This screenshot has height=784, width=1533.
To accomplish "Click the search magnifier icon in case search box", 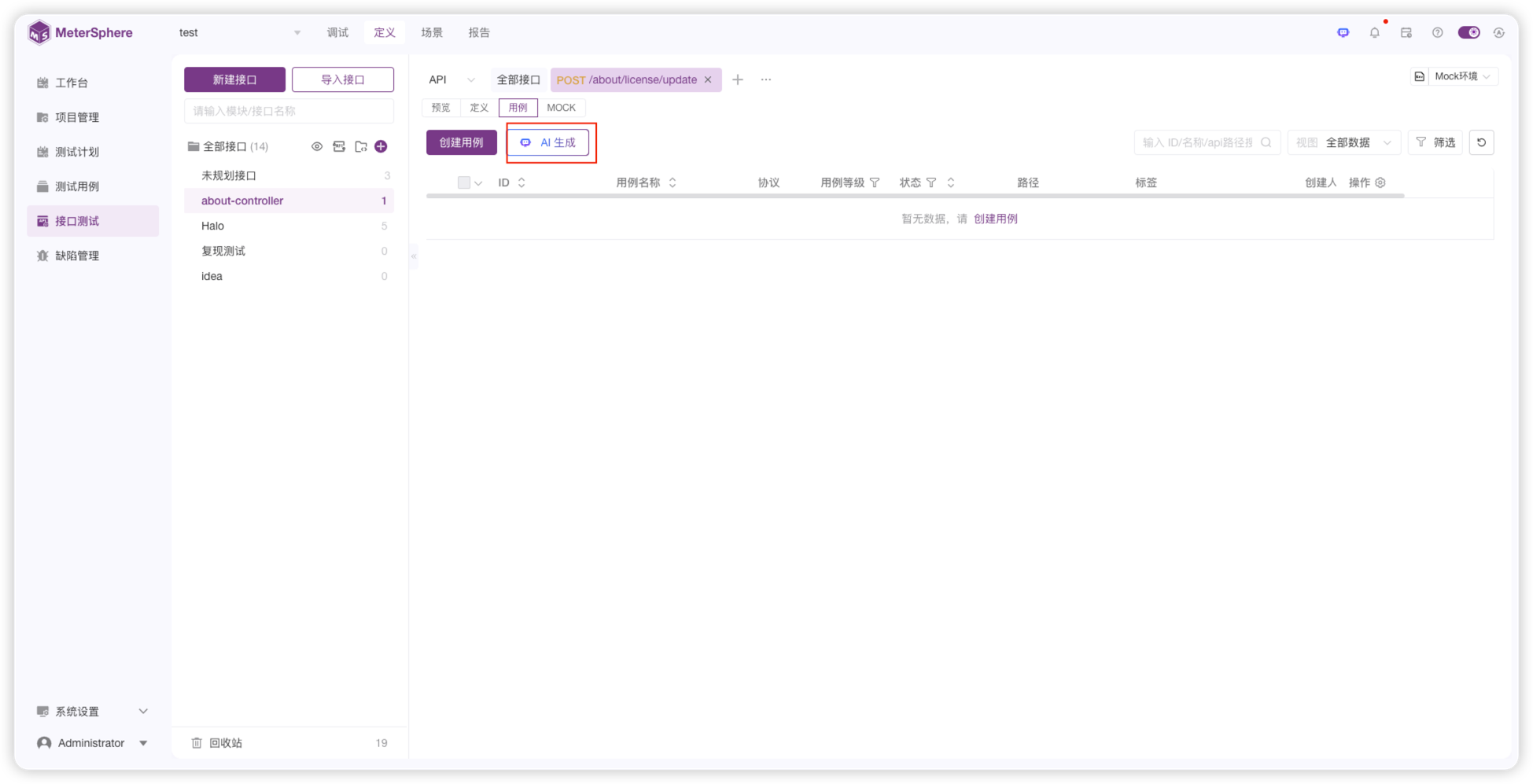I will (x=1266, y=142).
